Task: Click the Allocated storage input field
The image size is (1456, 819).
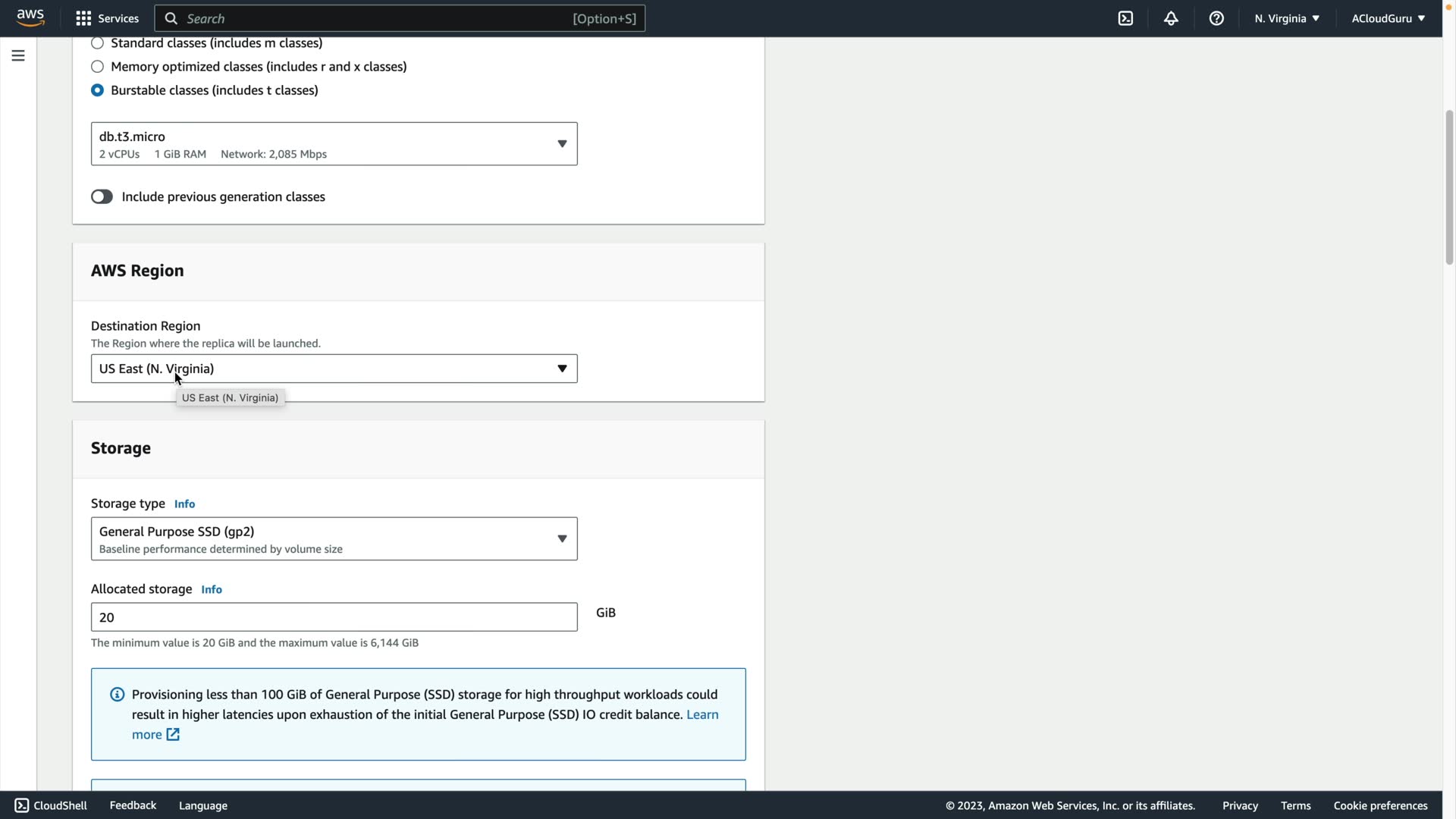Action: 334,617
